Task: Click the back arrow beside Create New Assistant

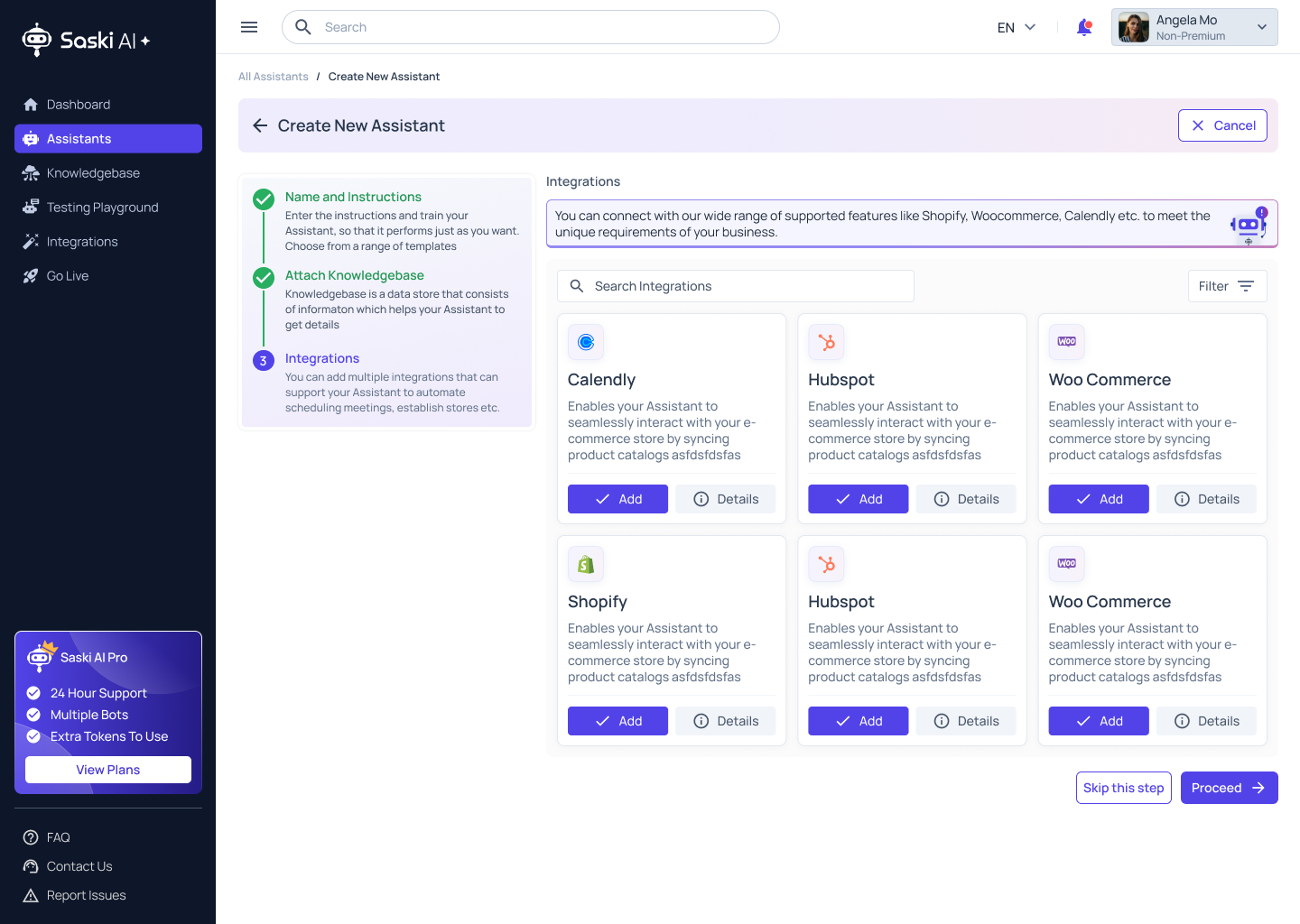Action: click(260, 125)
